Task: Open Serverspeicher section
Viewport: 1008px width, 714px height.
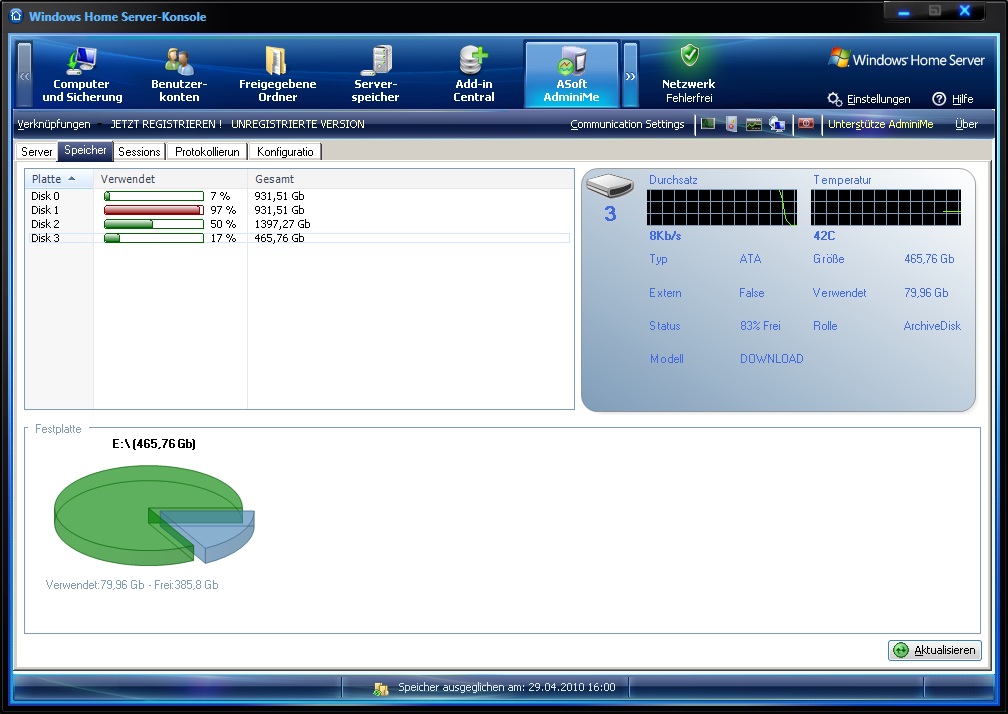Action: coord(376,75)
